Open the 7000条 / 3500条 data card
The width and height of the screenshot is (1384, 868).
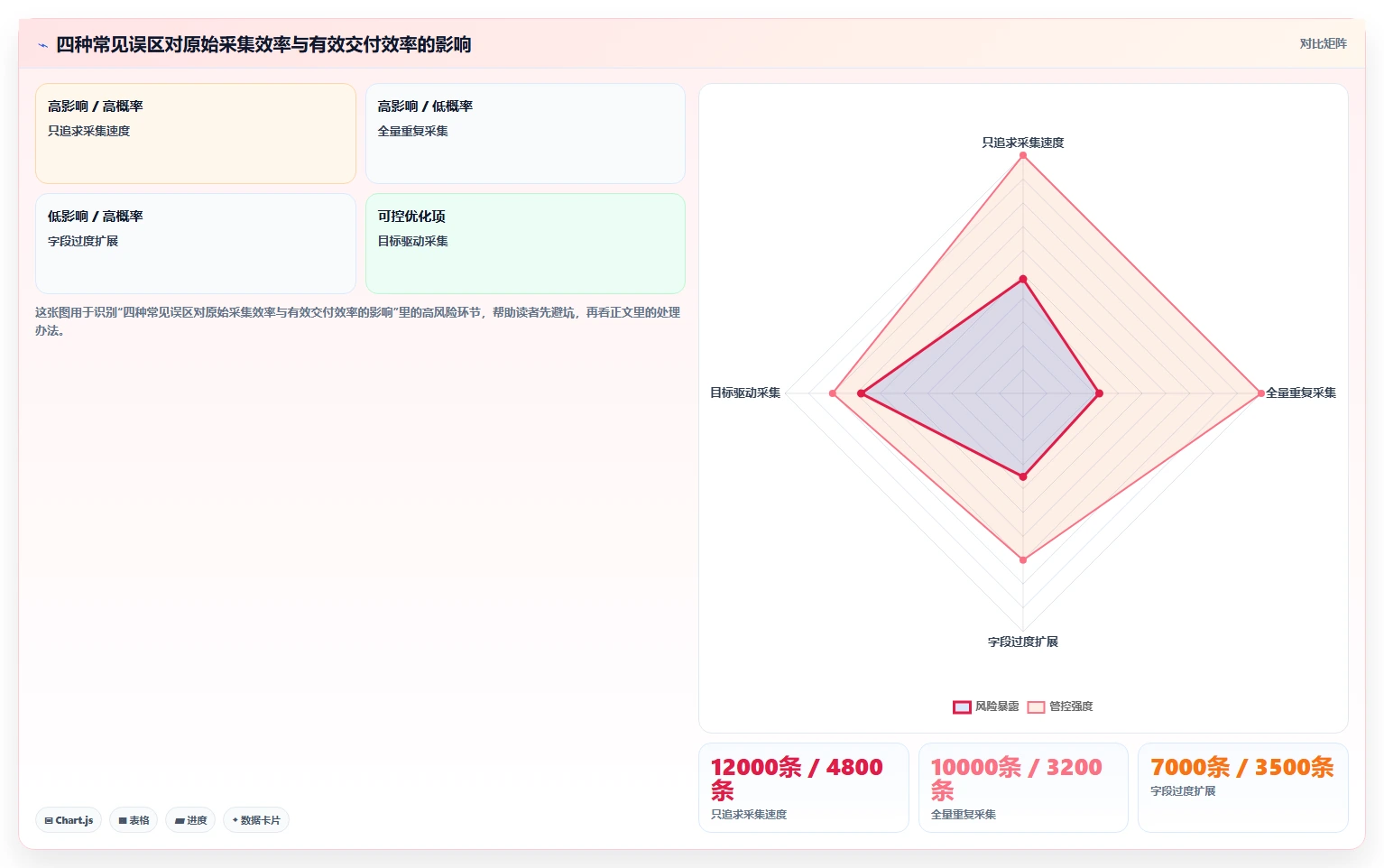tap(1243, 788)
